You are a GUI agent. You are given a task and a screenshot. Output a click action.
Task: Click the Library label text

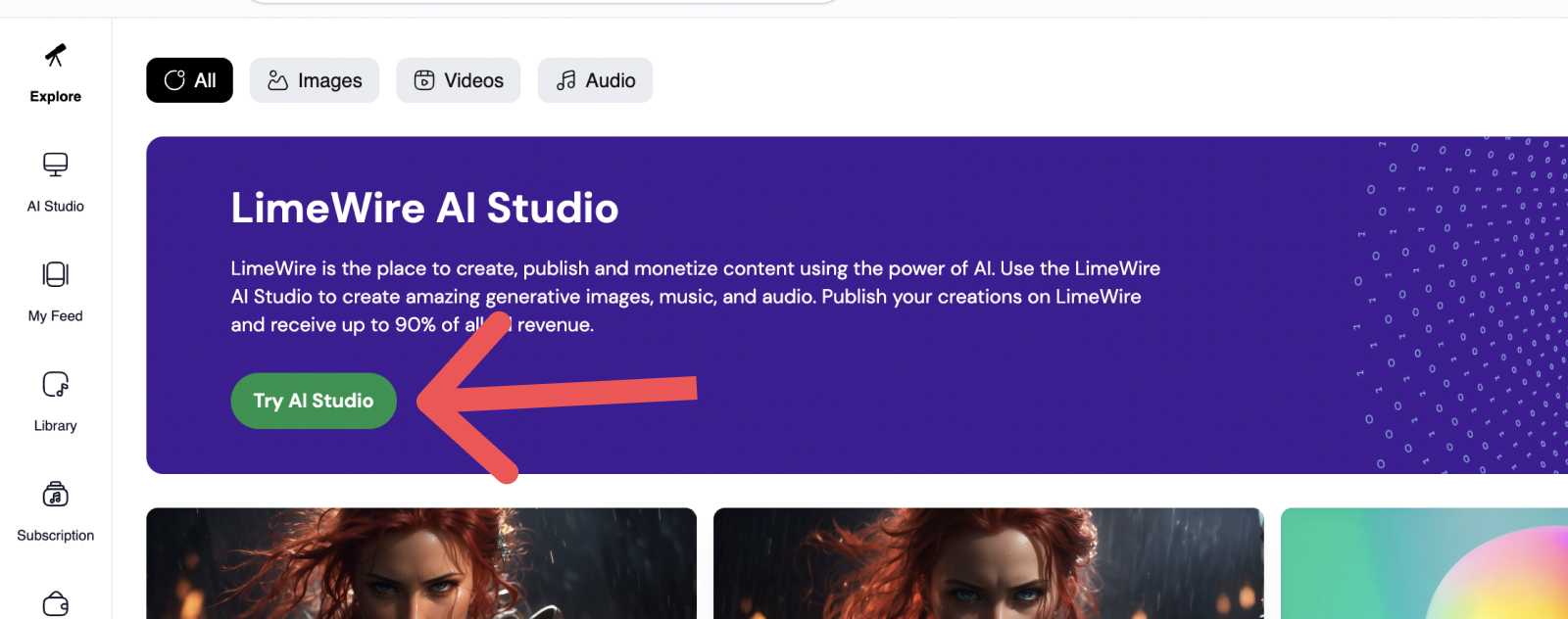[56, 425]
